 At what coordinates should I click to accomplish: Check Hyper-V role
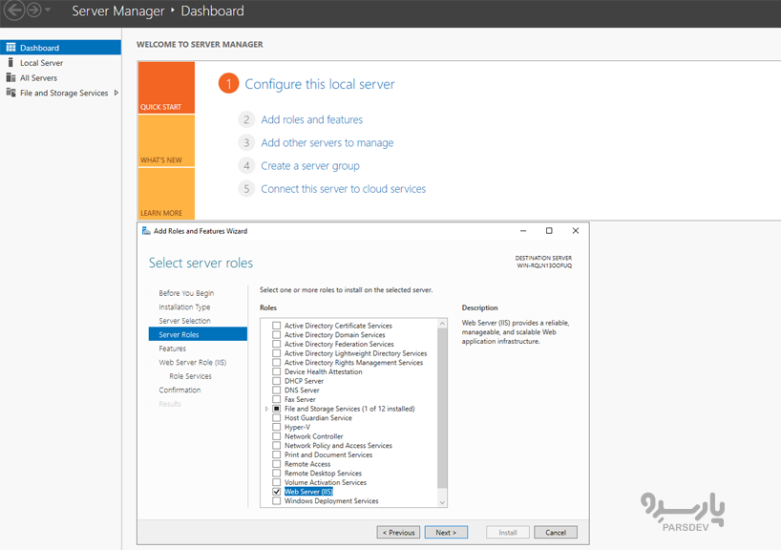click(276, 427)
